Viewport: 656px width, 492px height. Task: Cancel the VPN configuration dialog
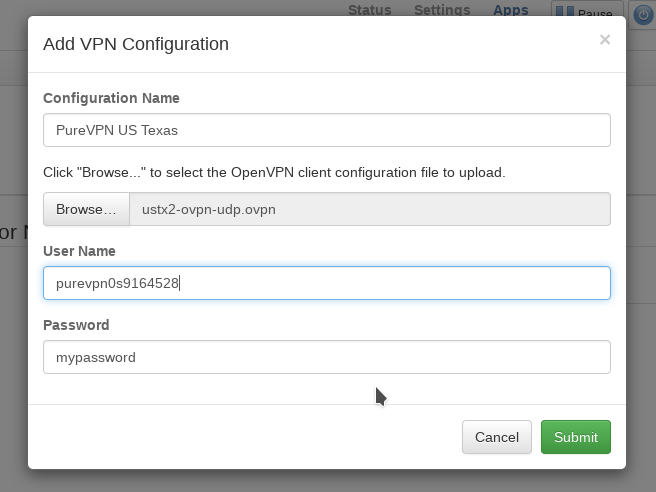pyautogui.click(x=496, y=437)
